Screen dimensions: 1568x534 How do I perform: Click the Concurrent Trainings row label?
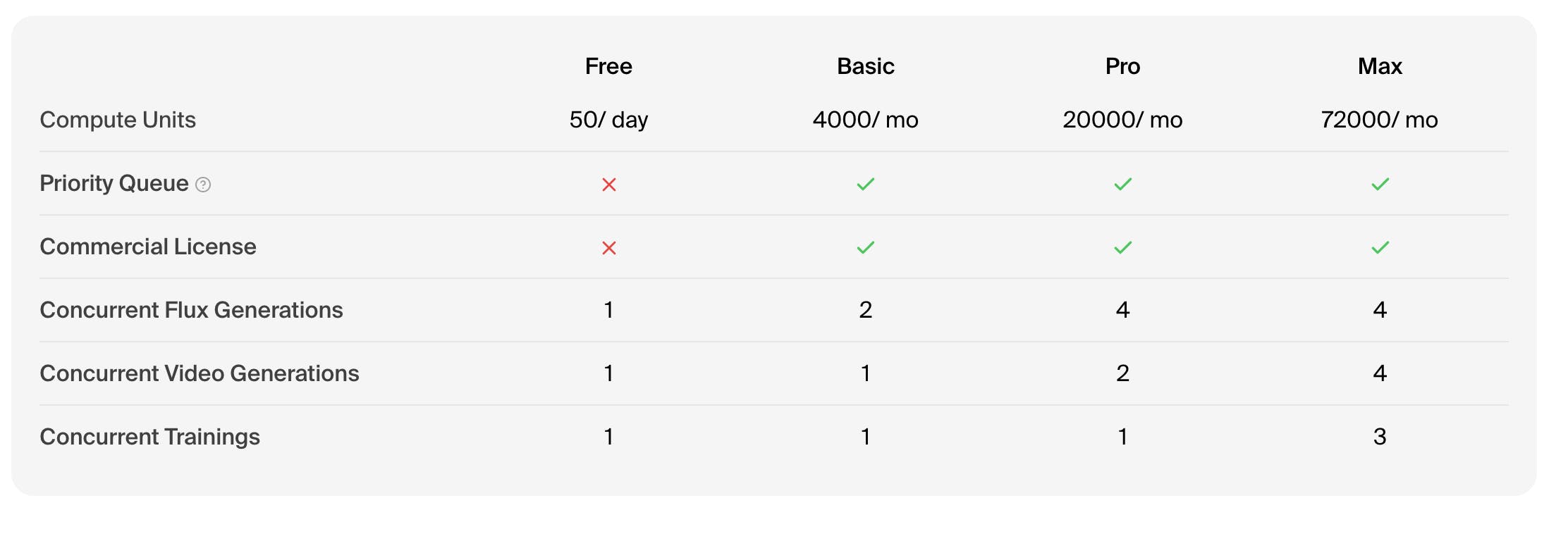149,437
